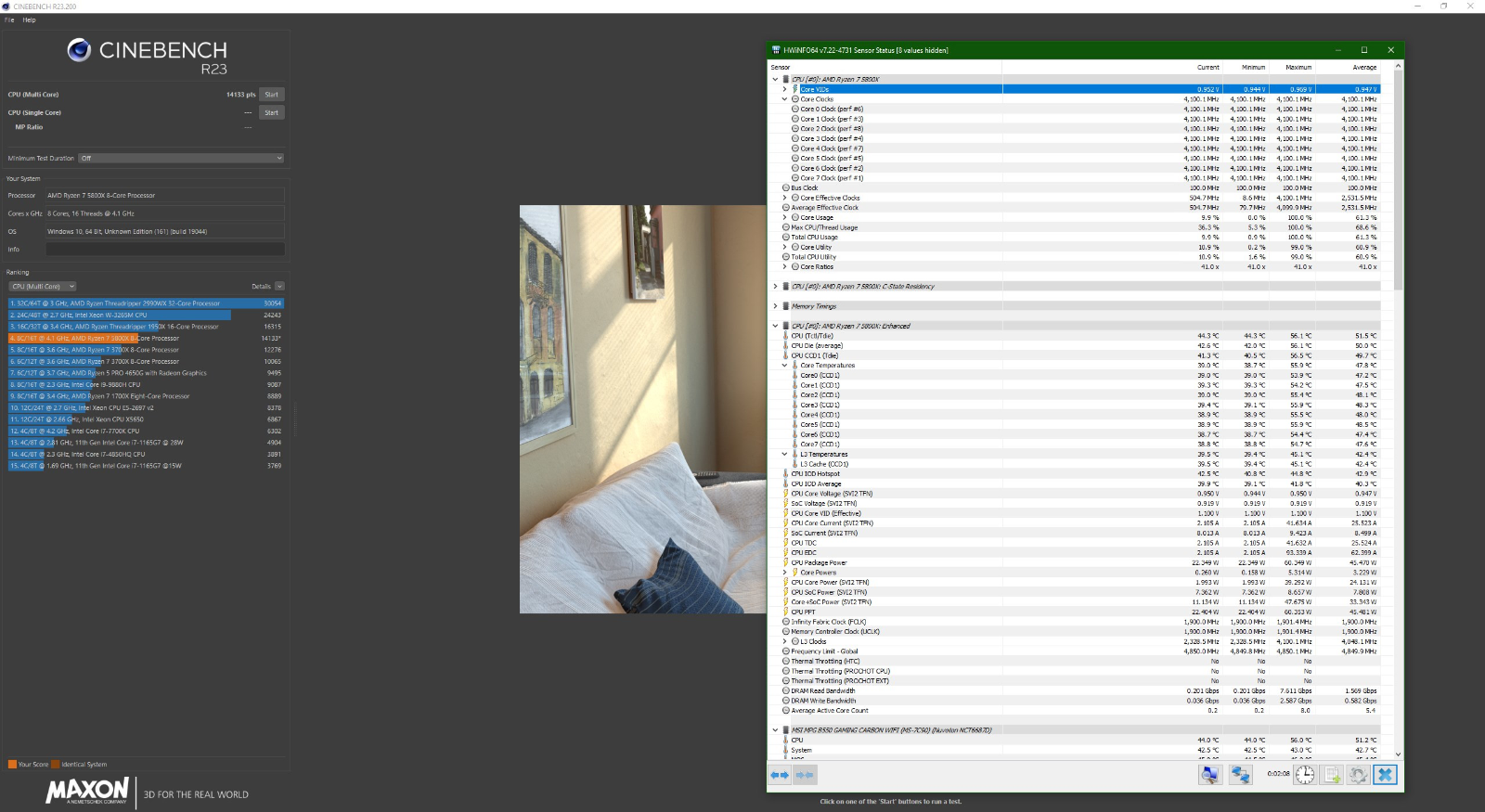Click HWiNFO vertical scrollbar down arrow

pyautogui.click(x=1398, y=754)
